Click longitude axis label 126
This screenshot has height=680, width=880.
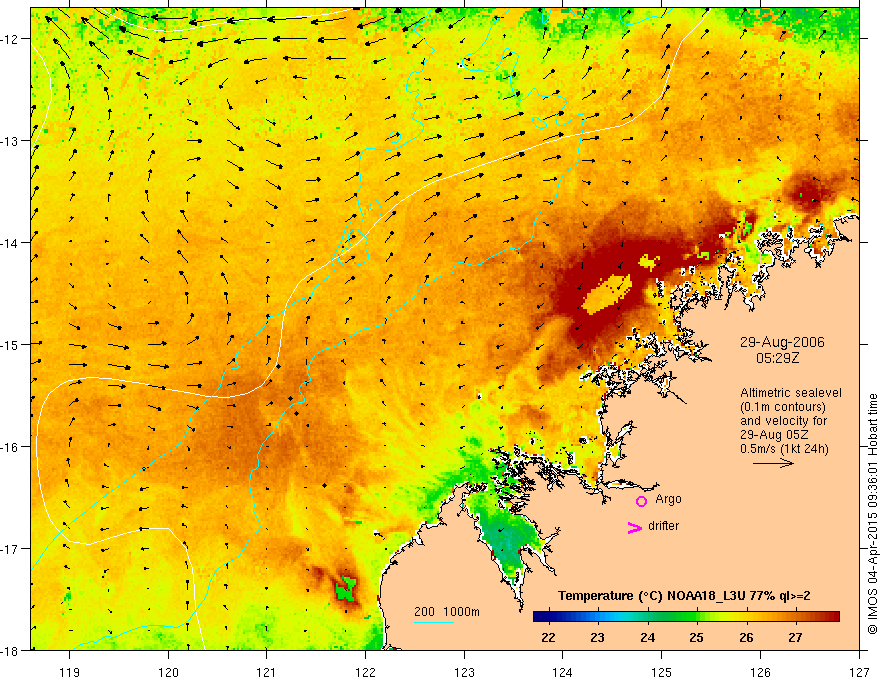click(760, 672)
